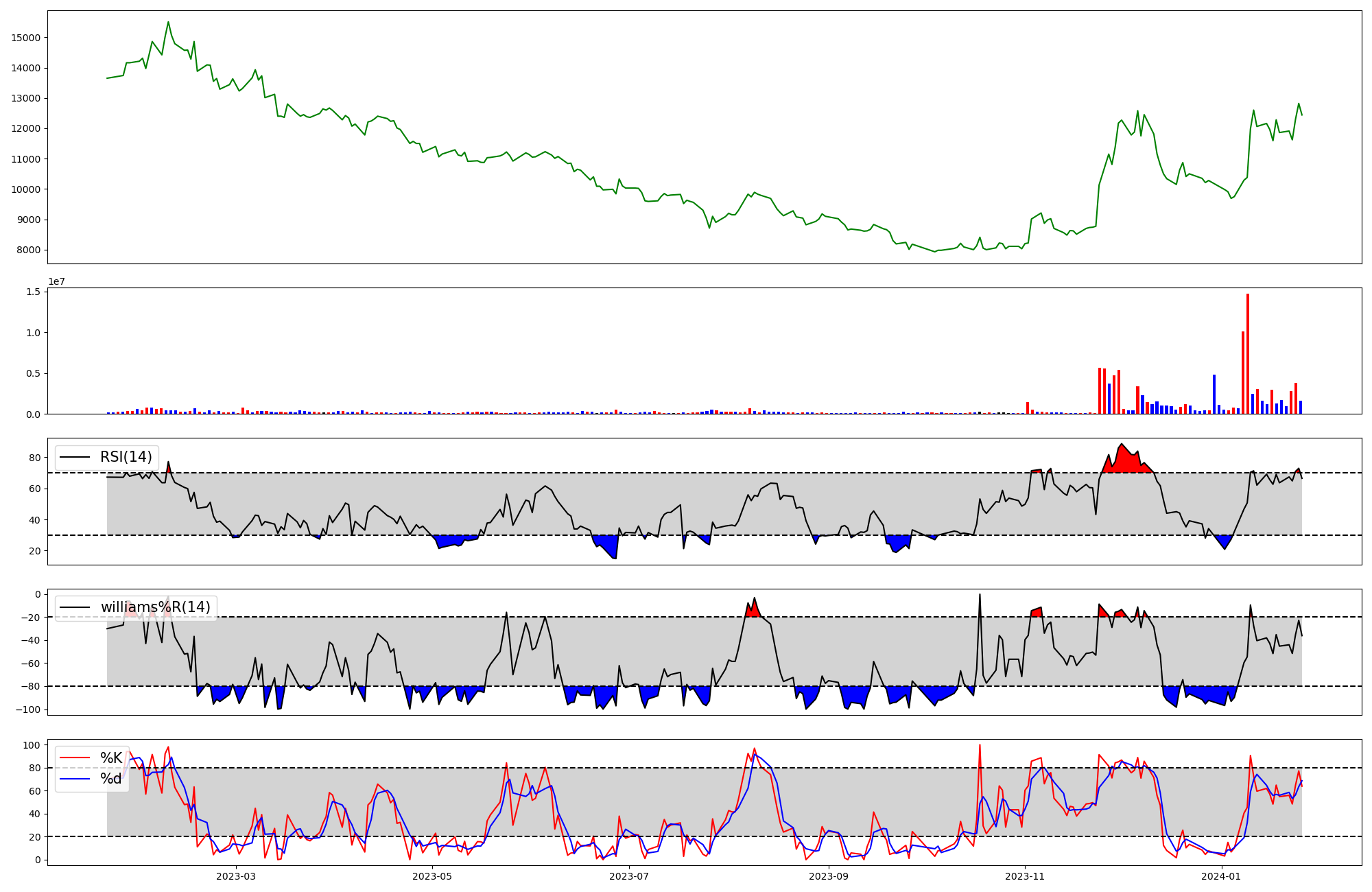Click the 1e7 volume scale notation
Screen dimensions: 1372x892
click(x=56, y=281)
